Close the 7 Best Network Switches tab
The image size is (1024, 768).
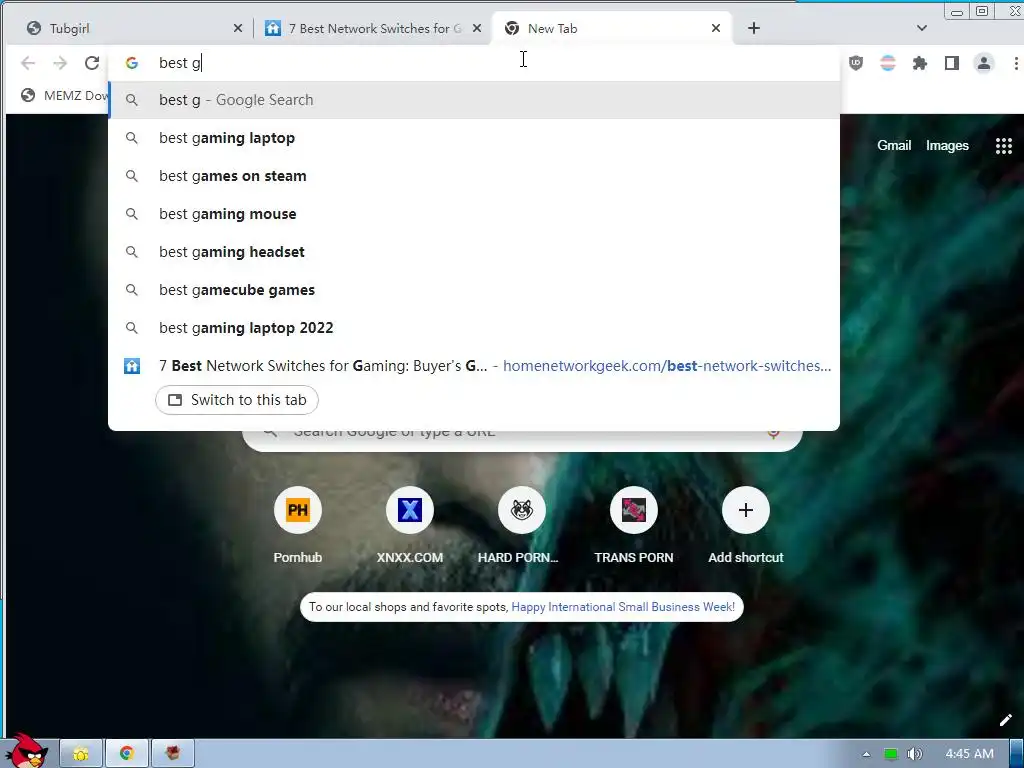click(477, 28)
